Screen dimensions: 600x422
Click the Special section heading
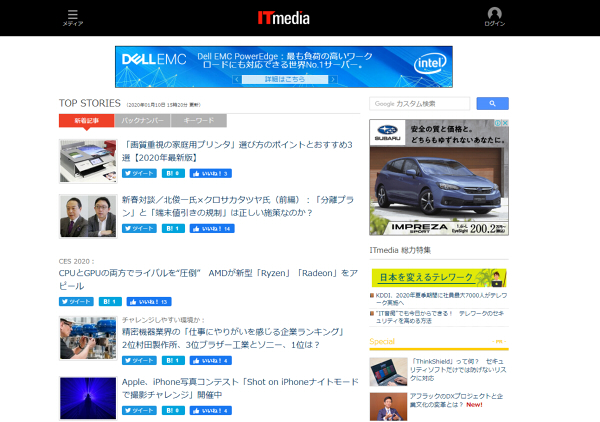(x=382, y=341)
